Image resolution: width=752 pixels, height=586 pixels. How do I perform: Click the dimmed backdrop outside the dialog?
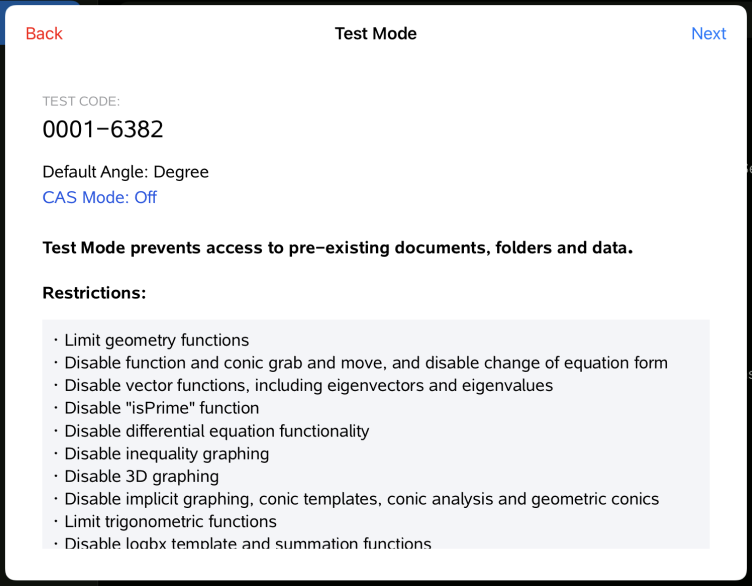[x=748, y=300]
